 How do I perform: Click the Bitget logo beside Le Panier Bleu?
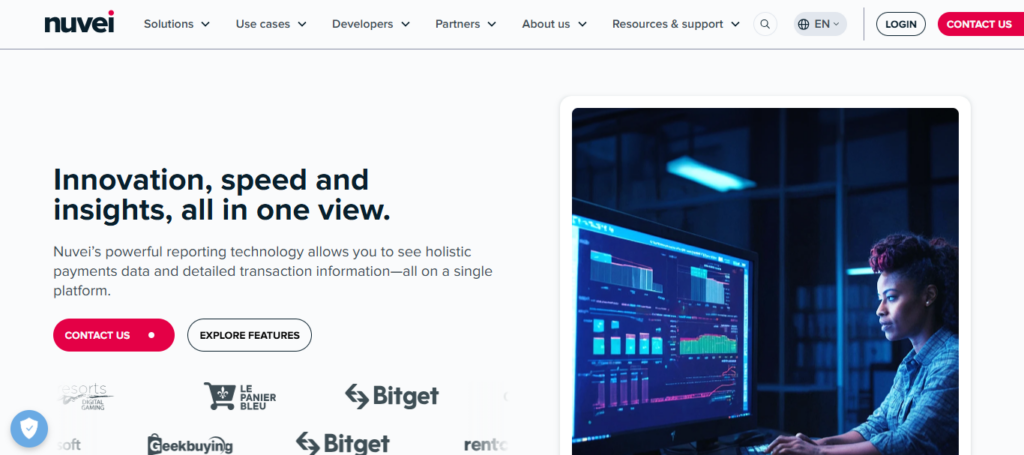click(x=392, y=396)
